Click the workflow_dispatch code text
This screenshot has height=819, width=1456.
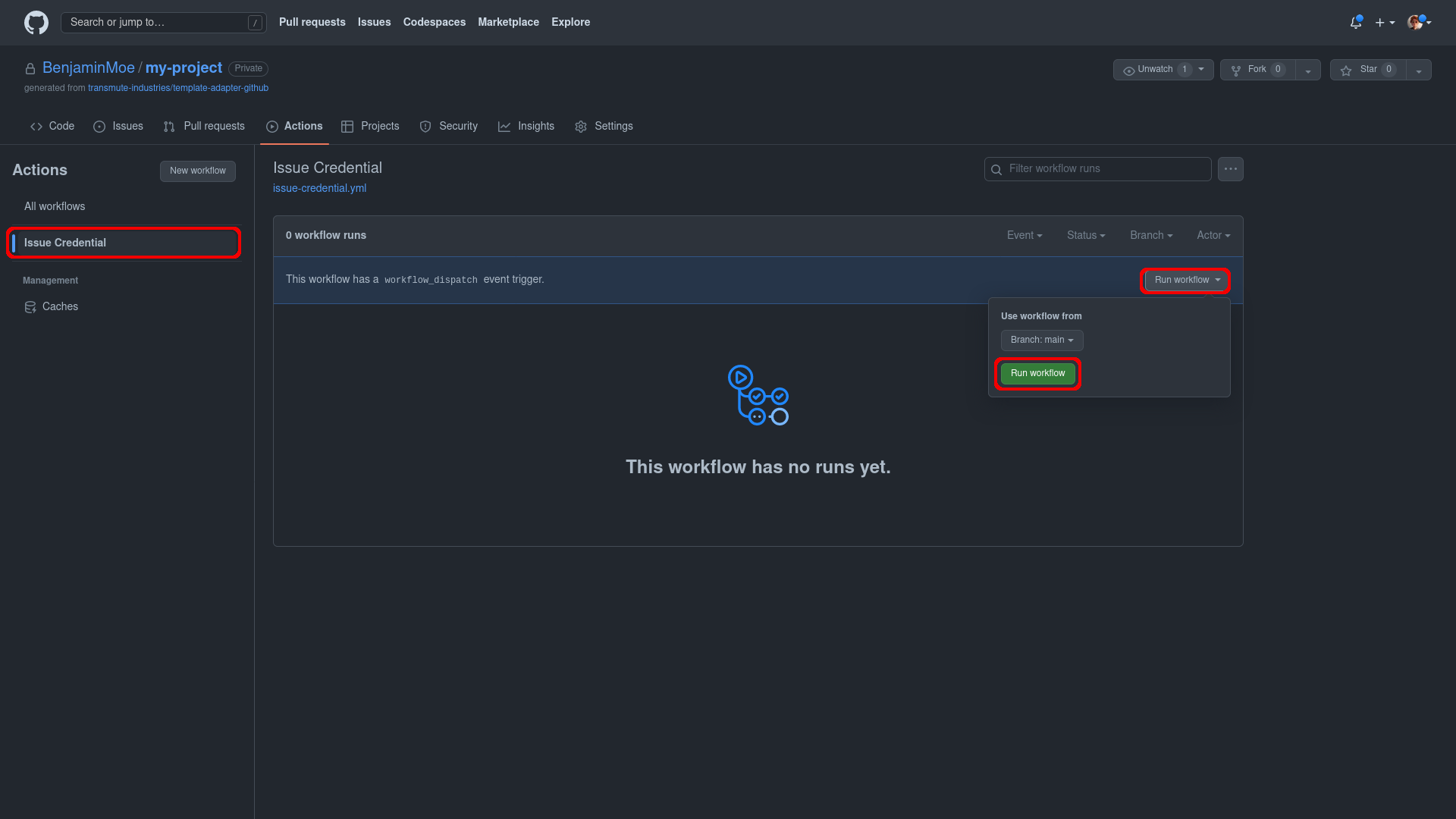pos(431,281)
